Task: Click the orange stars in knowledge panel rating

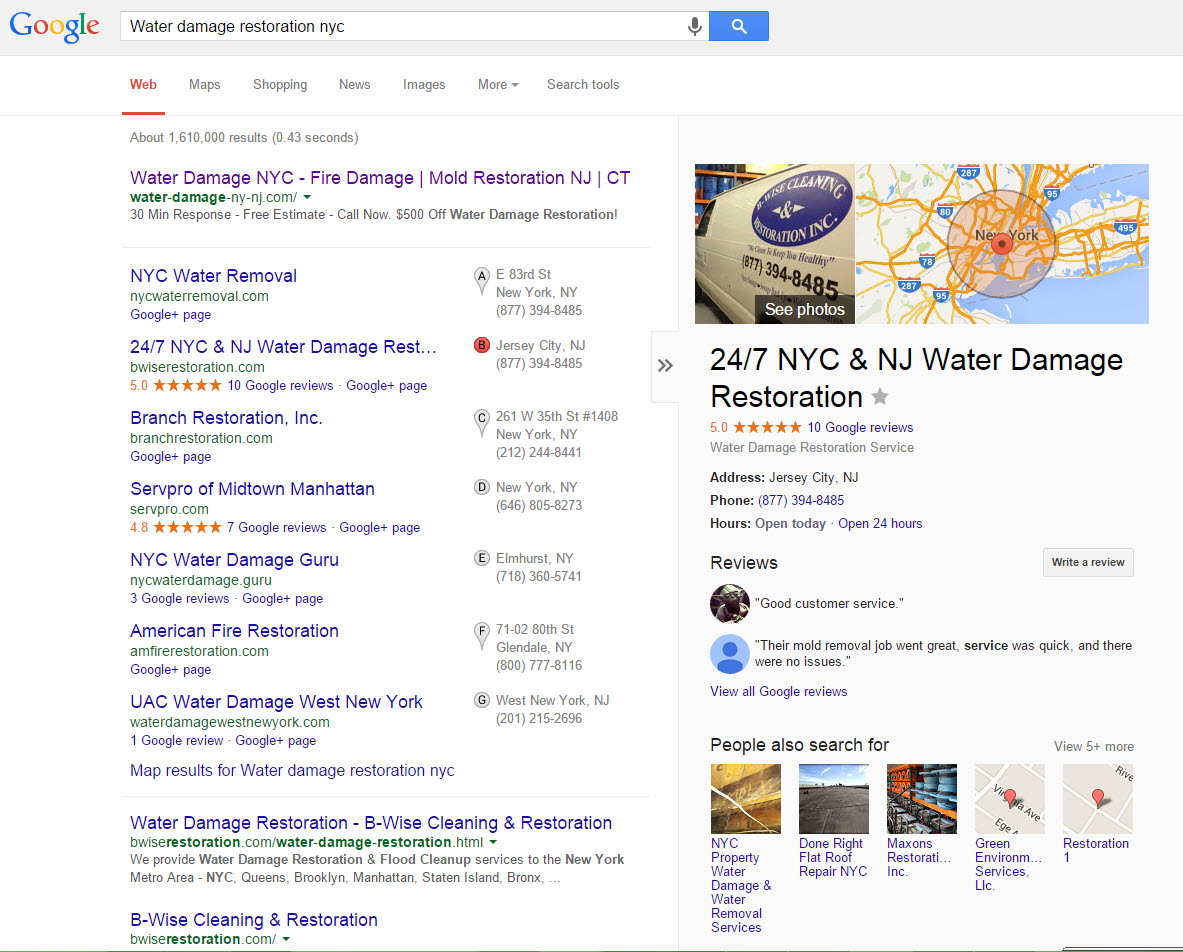Action: tap(767, 427)
